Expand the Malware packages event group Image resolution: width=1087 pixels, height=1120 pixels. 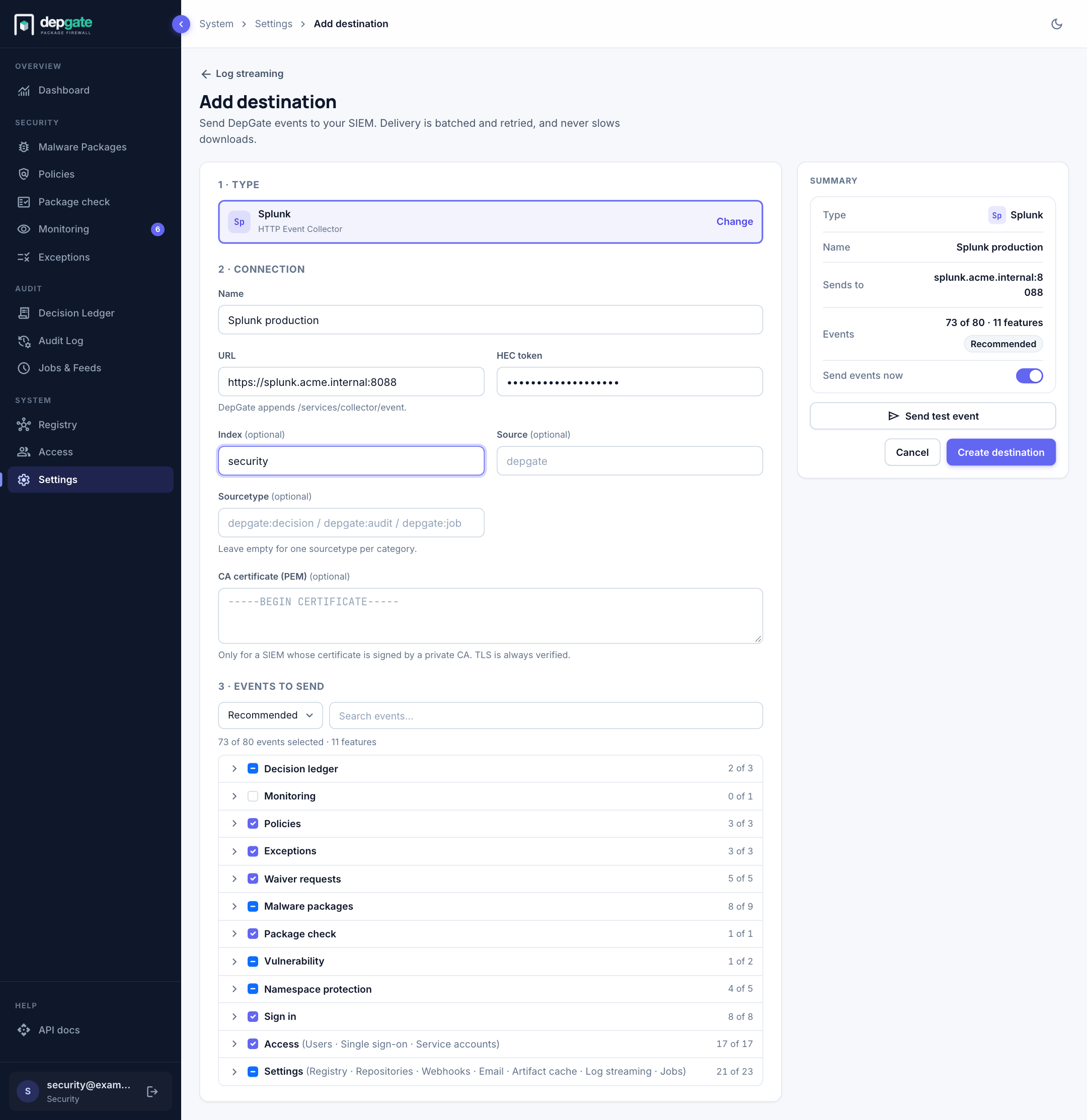pos(235,906)
